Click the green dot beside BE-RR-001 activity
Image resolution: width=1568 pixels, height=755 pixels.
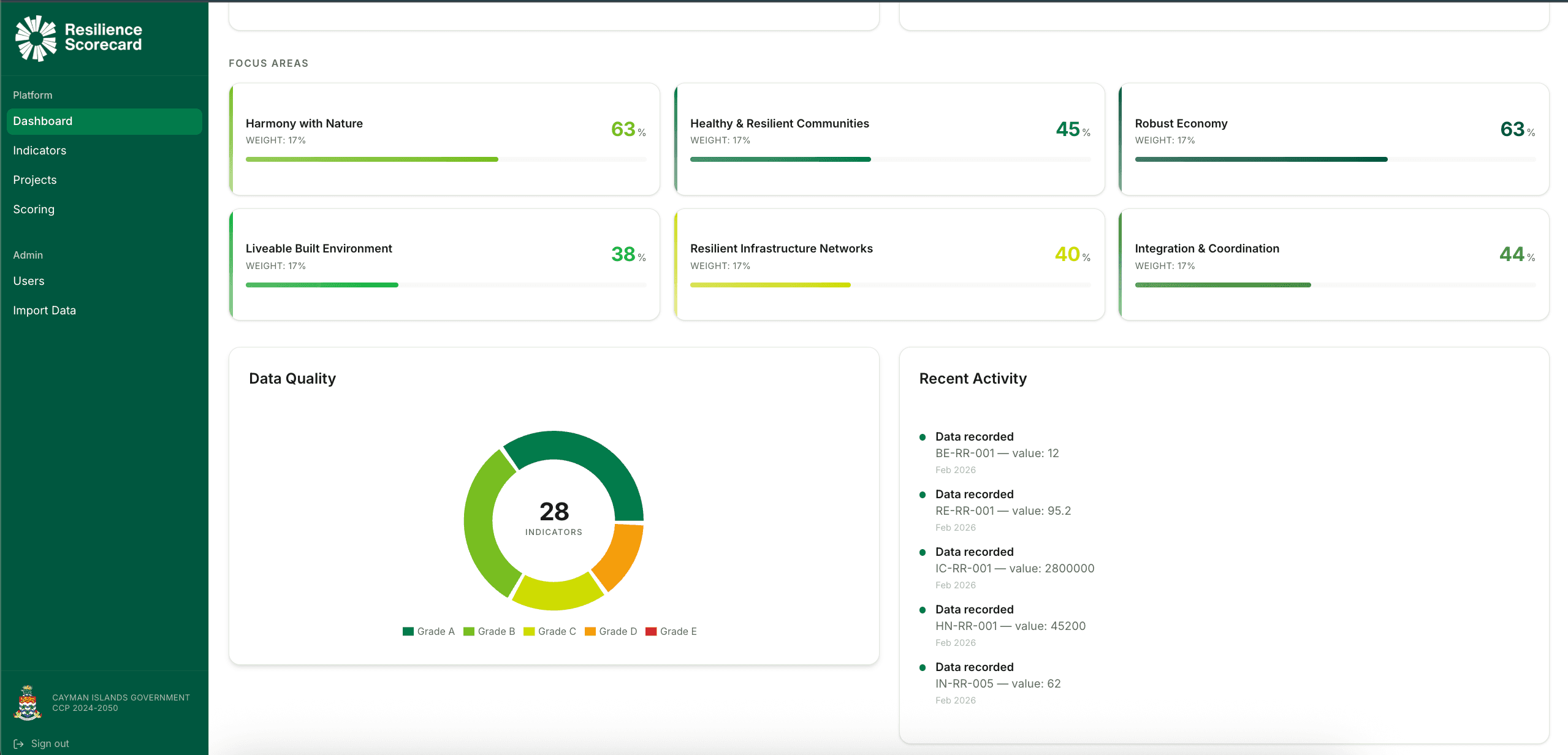point(923,437)
